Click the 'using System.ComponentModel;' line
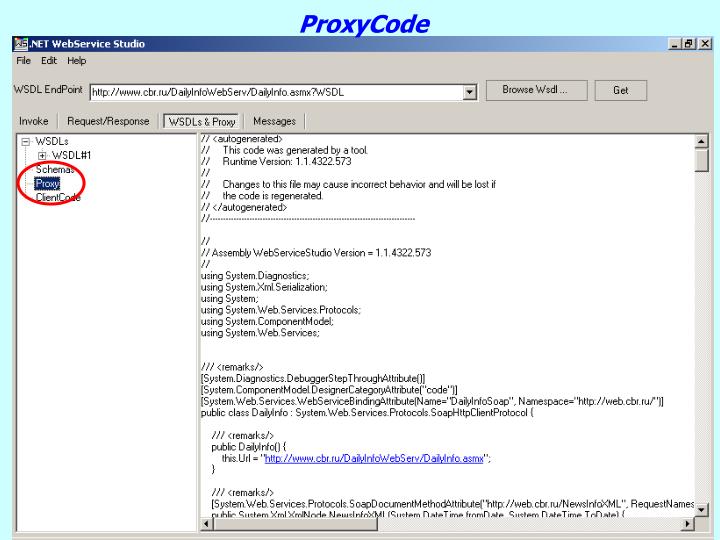The width and height of the screenshot is (720, 540). (x=268, y=321)
